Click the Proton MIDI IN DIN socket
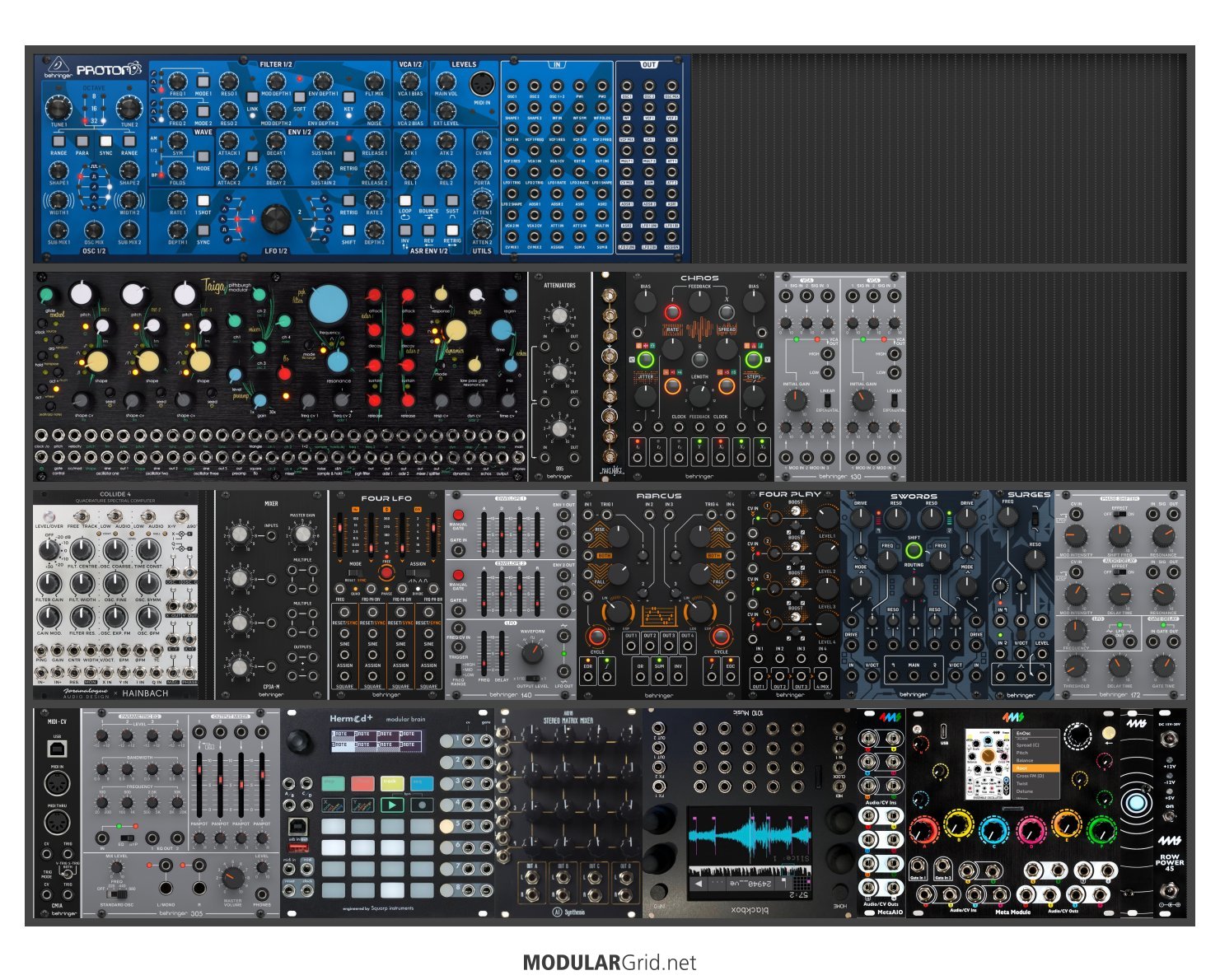This screenshot has width=1220, height=980. (x=482, y=84)
